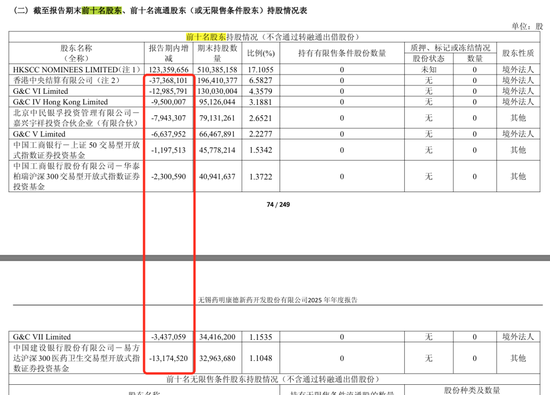This screenshot has height=395, width=550.
Task: Click the holding figure 66,467,891
Action: (x=217, y=134)
